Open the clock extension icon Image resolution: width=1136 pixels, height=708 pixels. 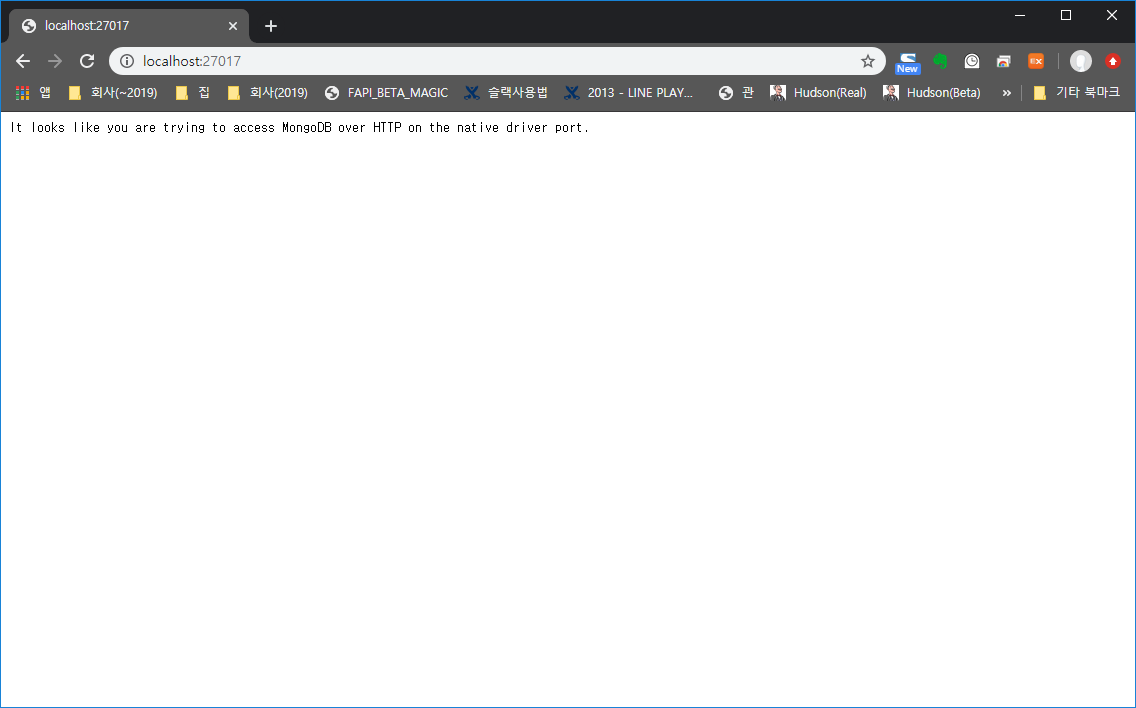coord(972,61)
